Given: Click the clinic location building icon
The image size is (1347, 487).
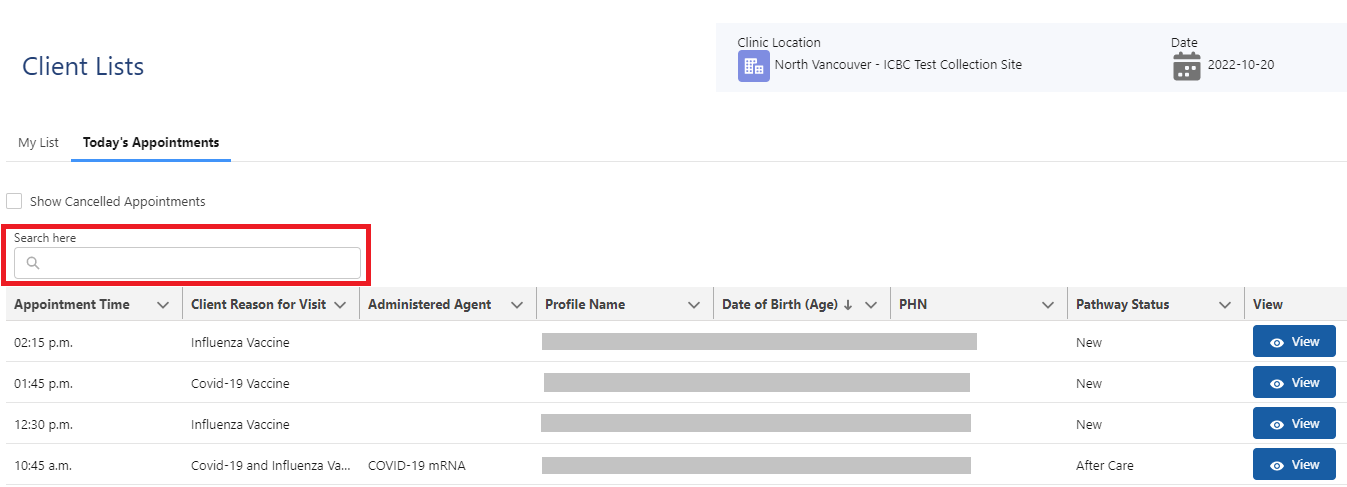Looking at the screenshot, I should (x=753, y=66).
